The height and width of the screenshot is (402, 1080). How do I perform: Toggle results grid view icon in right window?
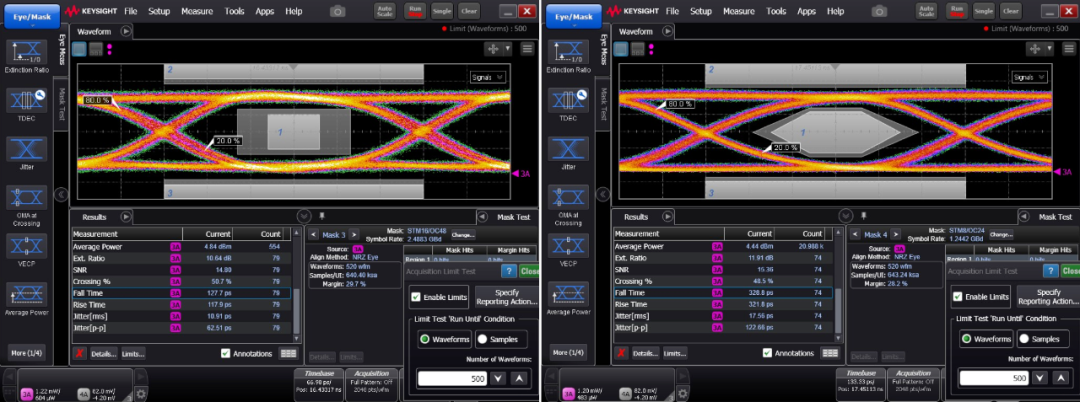tap(830, 353)
